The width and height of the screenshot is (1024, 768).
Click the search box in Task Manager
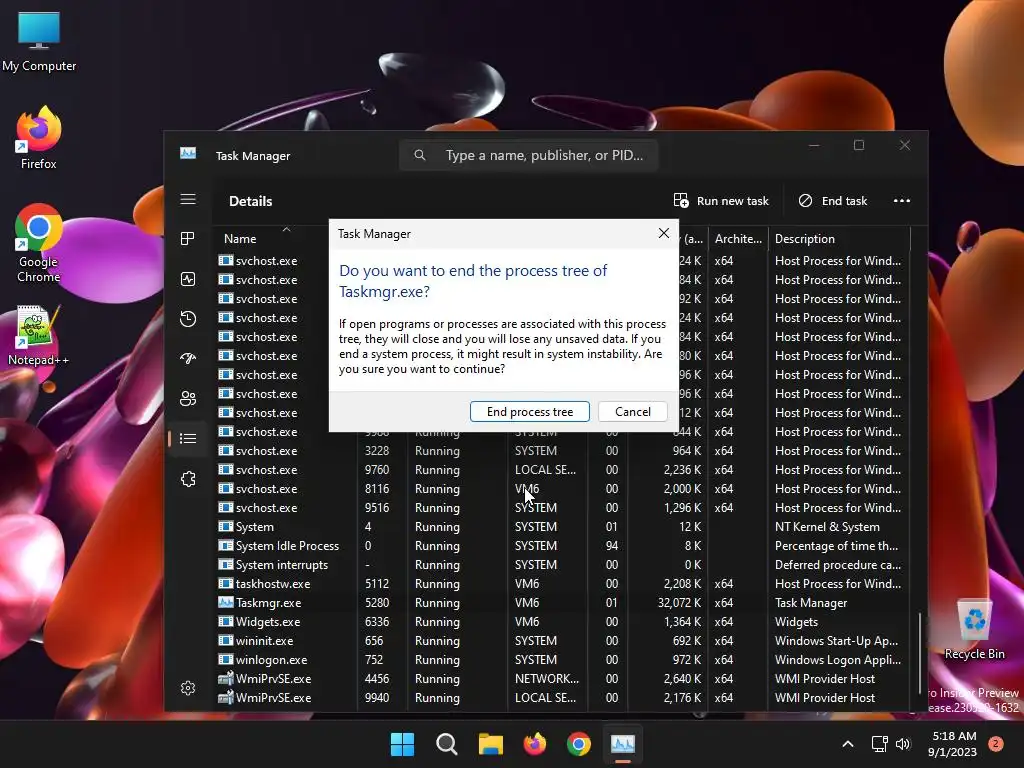[528, 155]
